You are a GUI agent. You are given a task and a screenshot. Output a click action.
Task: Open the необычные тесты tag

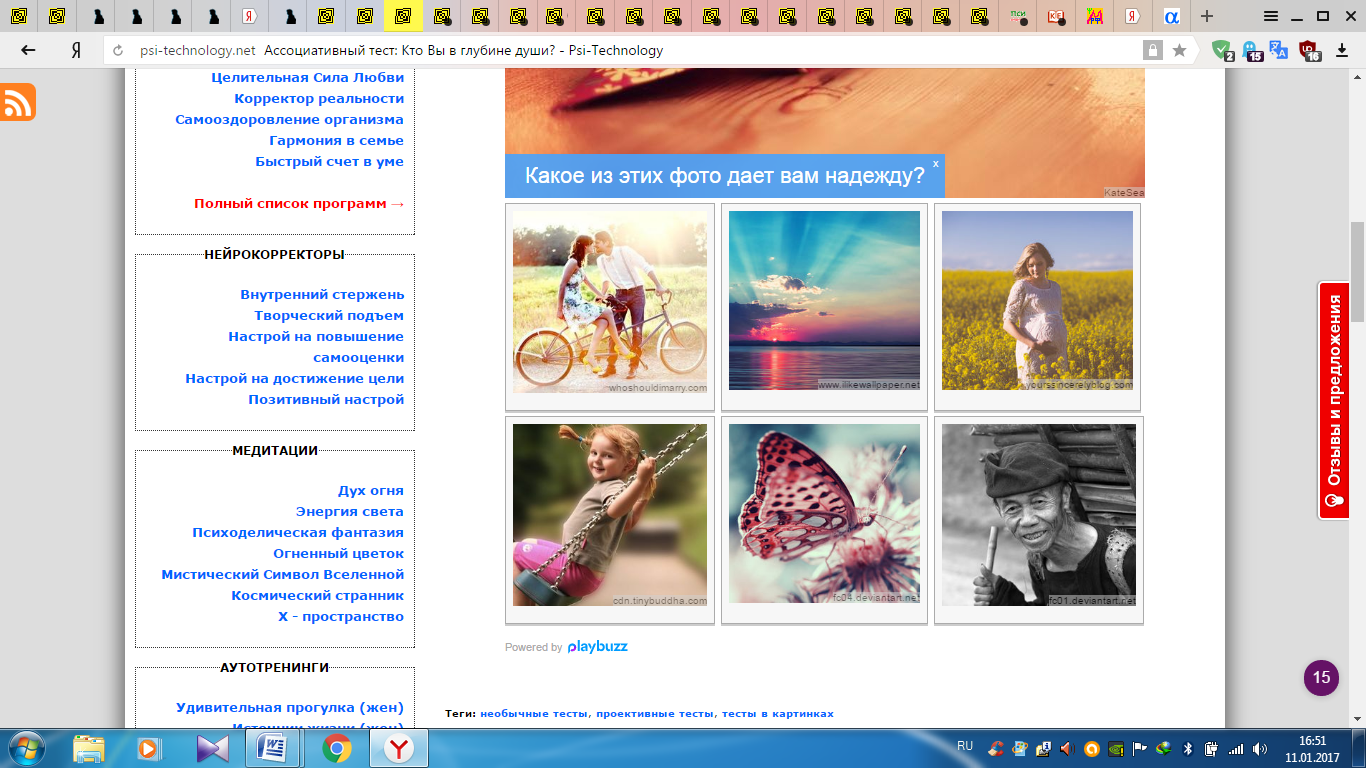(x=535, y=714)
